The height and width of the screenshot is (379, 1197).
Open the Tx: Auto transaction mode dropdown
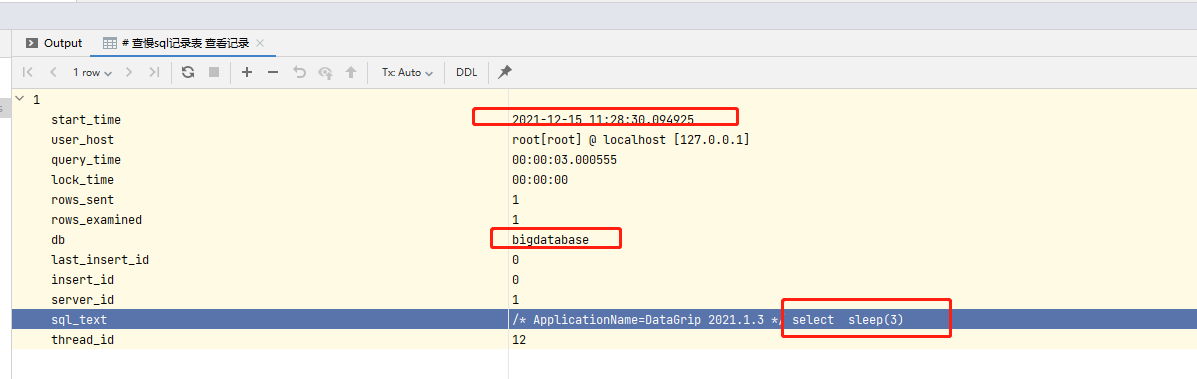point(408,73)
